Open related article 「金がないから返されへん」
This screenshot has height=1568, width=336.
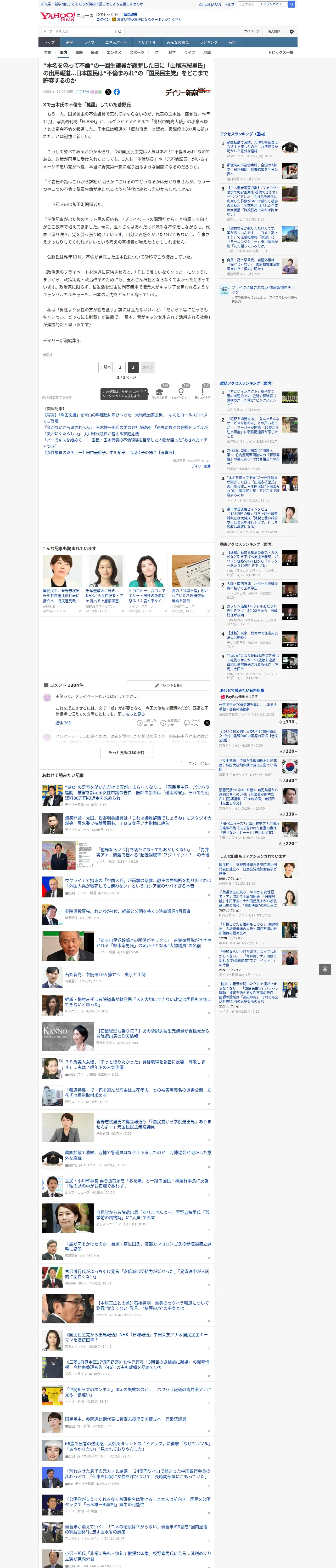[x=126, y=427]
